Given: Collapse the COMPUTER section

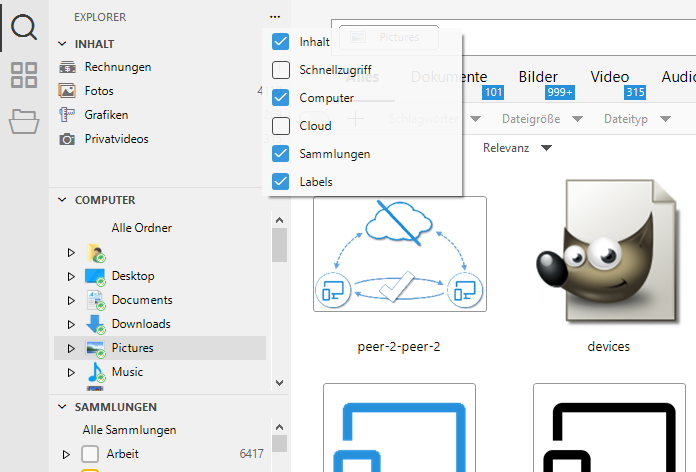Looking at the screenshot, I should click(x=62, y=200).
